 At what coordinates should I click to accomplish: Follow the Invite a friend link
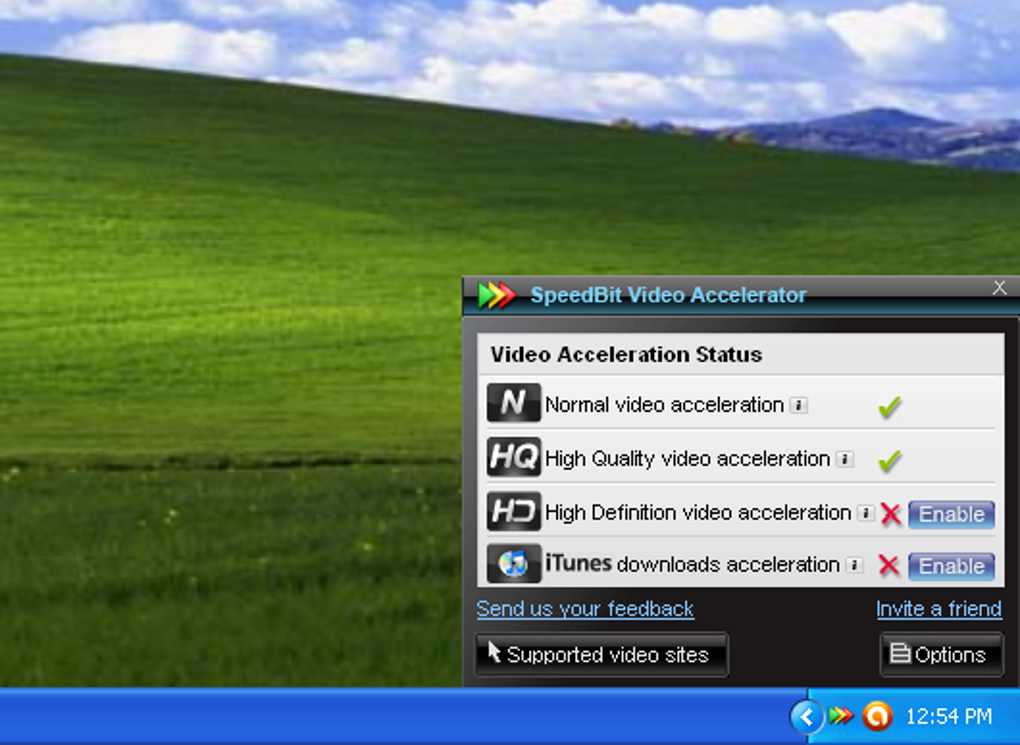click(x=939, y=609)
